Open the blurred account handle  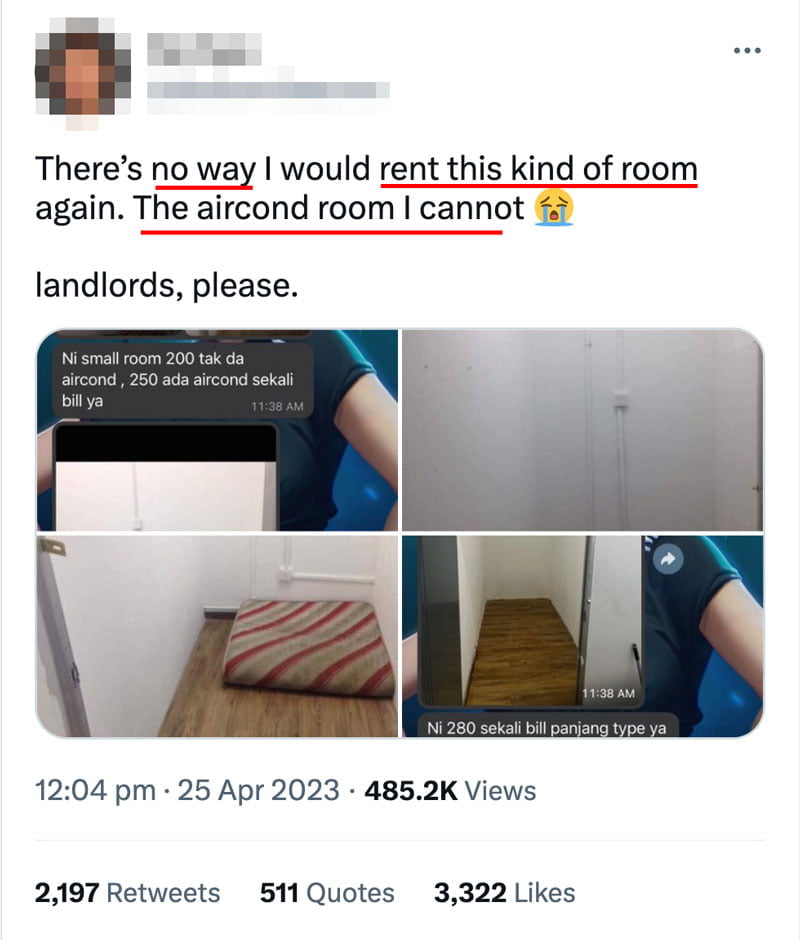click(x=268, y=90)
